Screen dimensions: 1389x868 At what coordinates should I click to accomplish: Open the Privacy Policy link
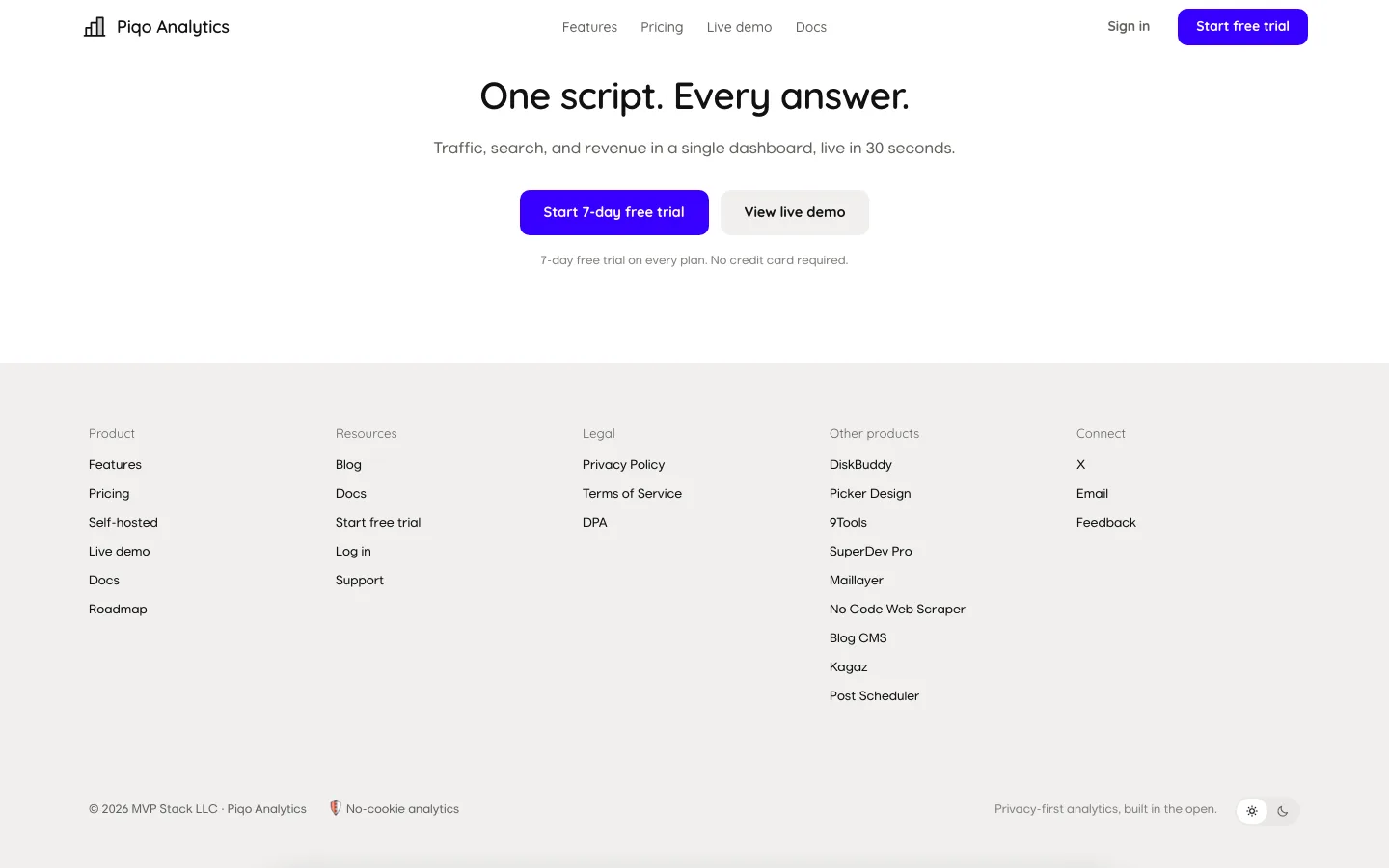click(624, 464)
